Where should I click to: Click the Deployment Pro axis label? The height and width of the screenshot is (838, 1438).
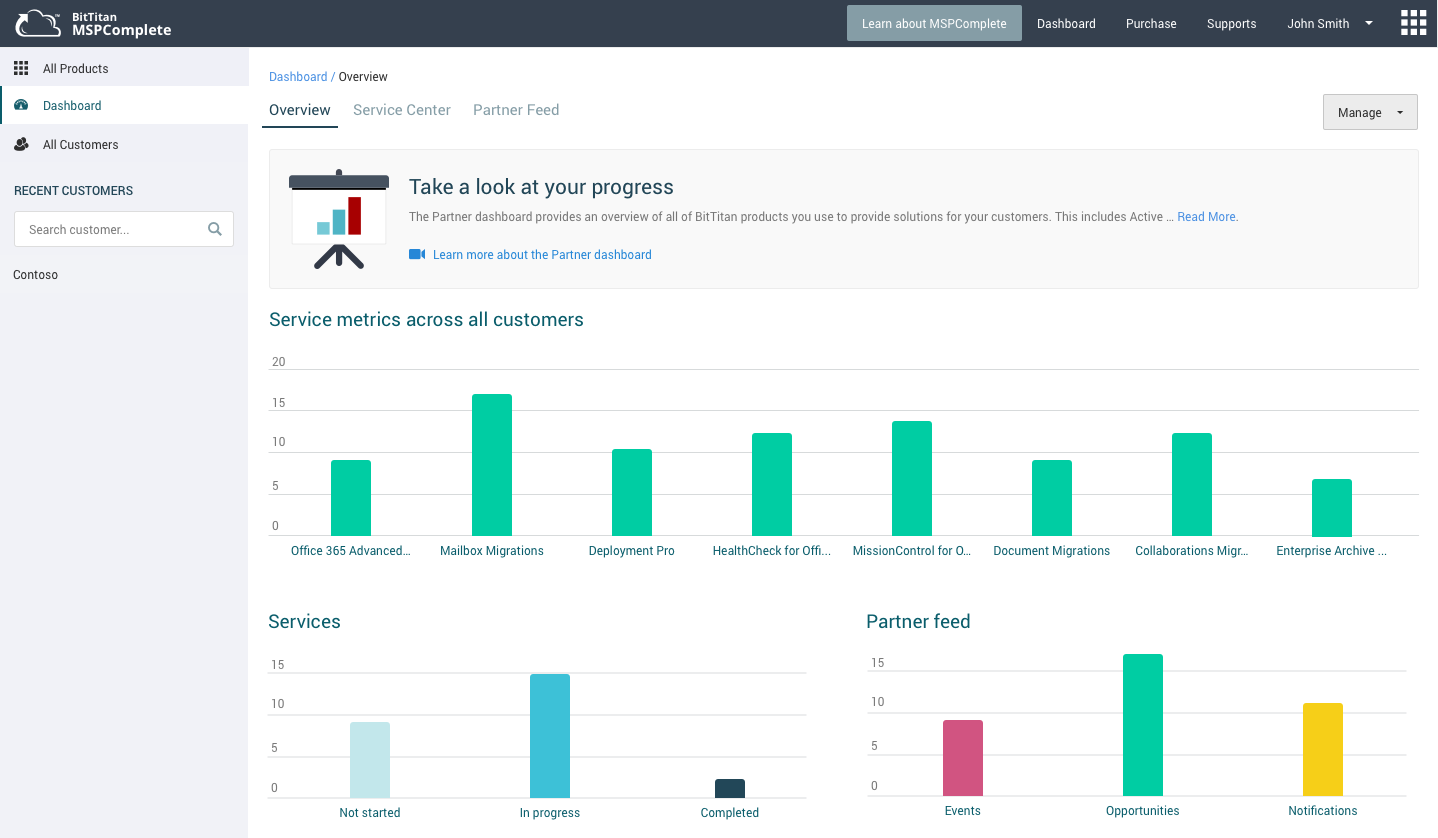[x=632, y=550]
